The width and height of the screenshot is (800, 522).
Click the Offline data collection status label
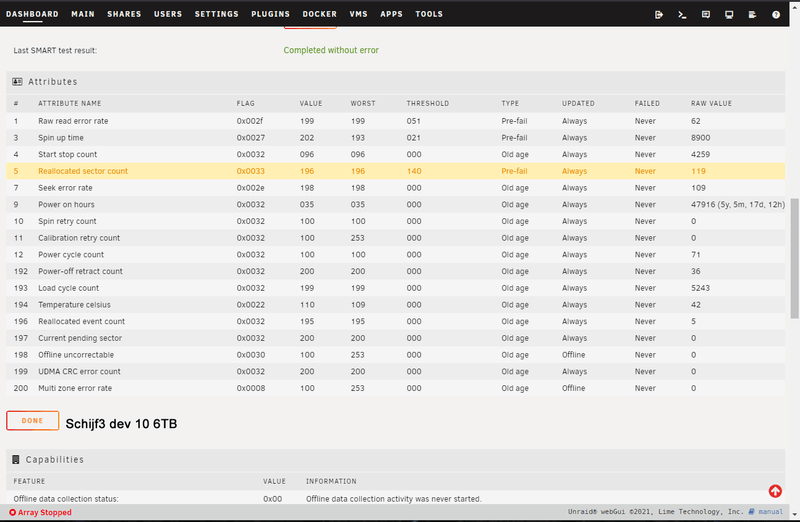pyautogui.click(x=66, y=499)
